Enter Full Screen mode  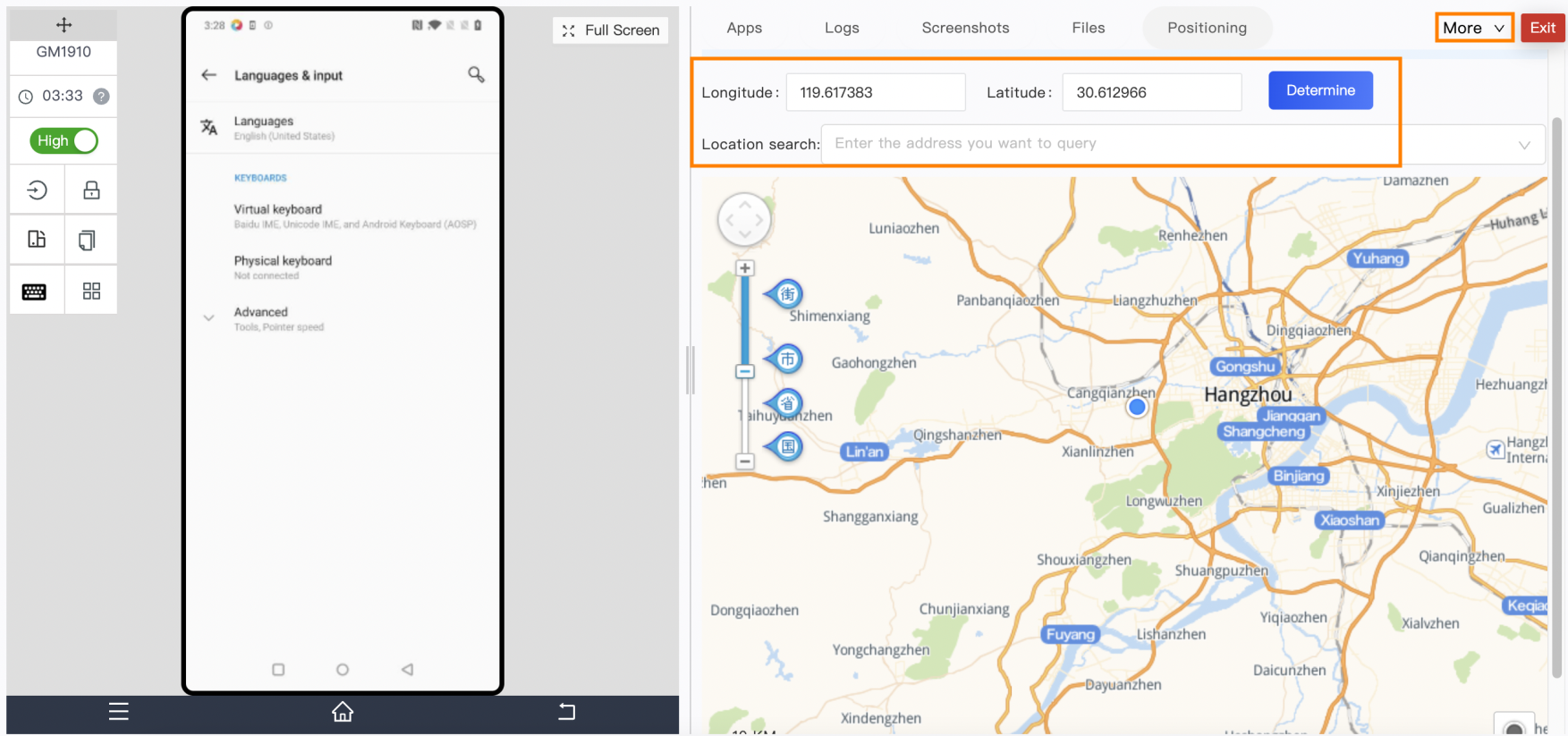click(611, 30)
